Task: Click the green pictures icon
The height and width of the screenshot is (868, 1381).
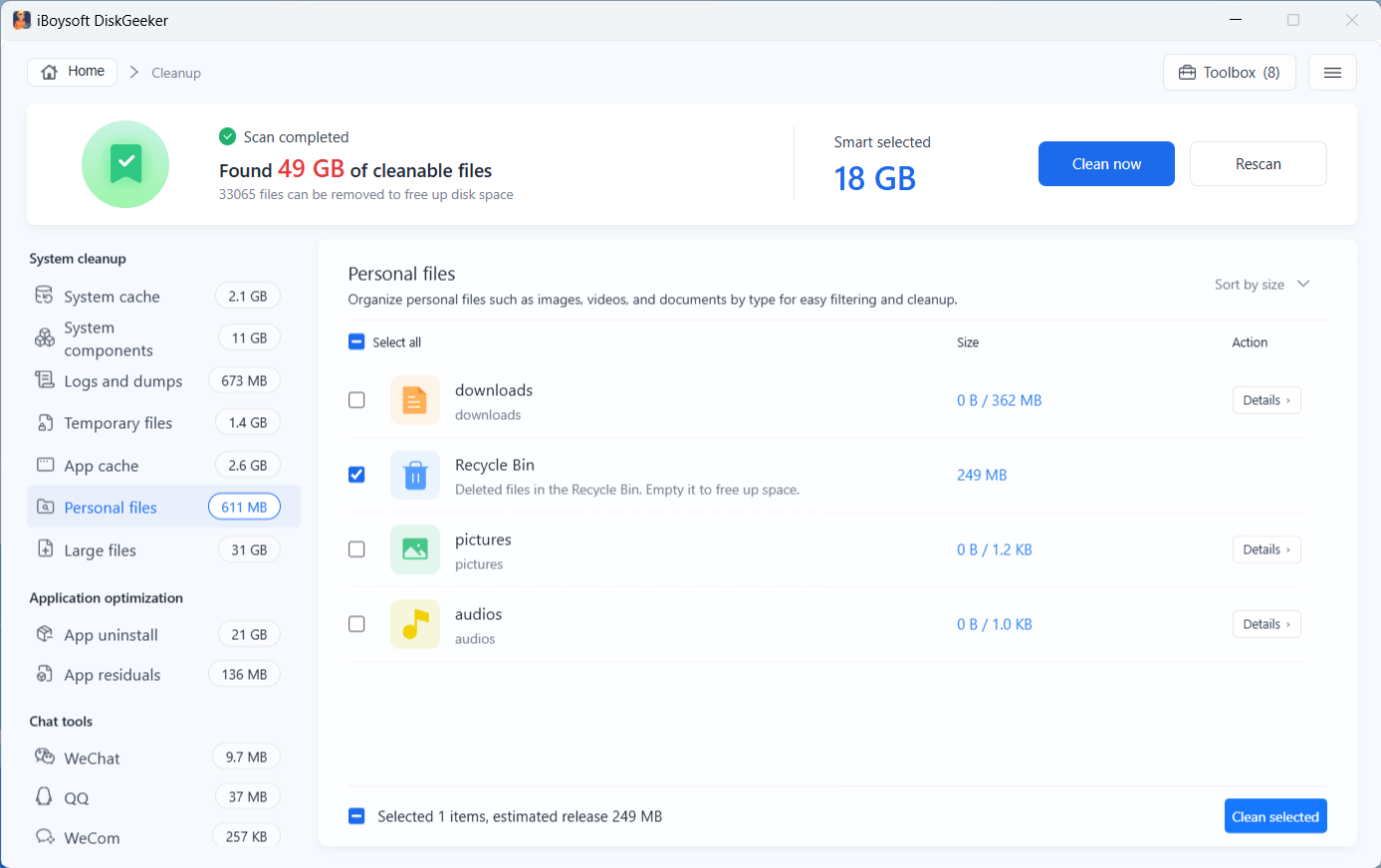Action: pos(415,549)
